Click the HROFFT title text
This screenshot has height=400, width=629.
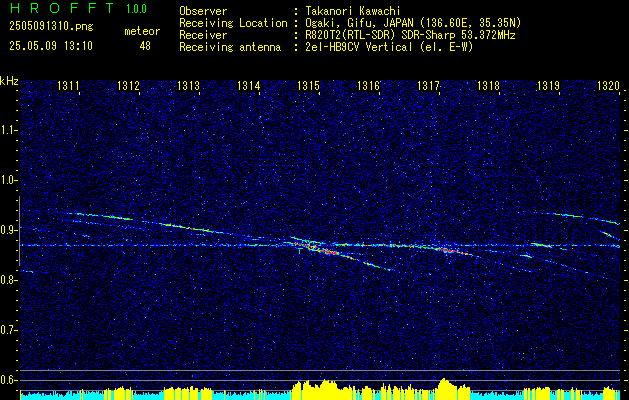62,8
